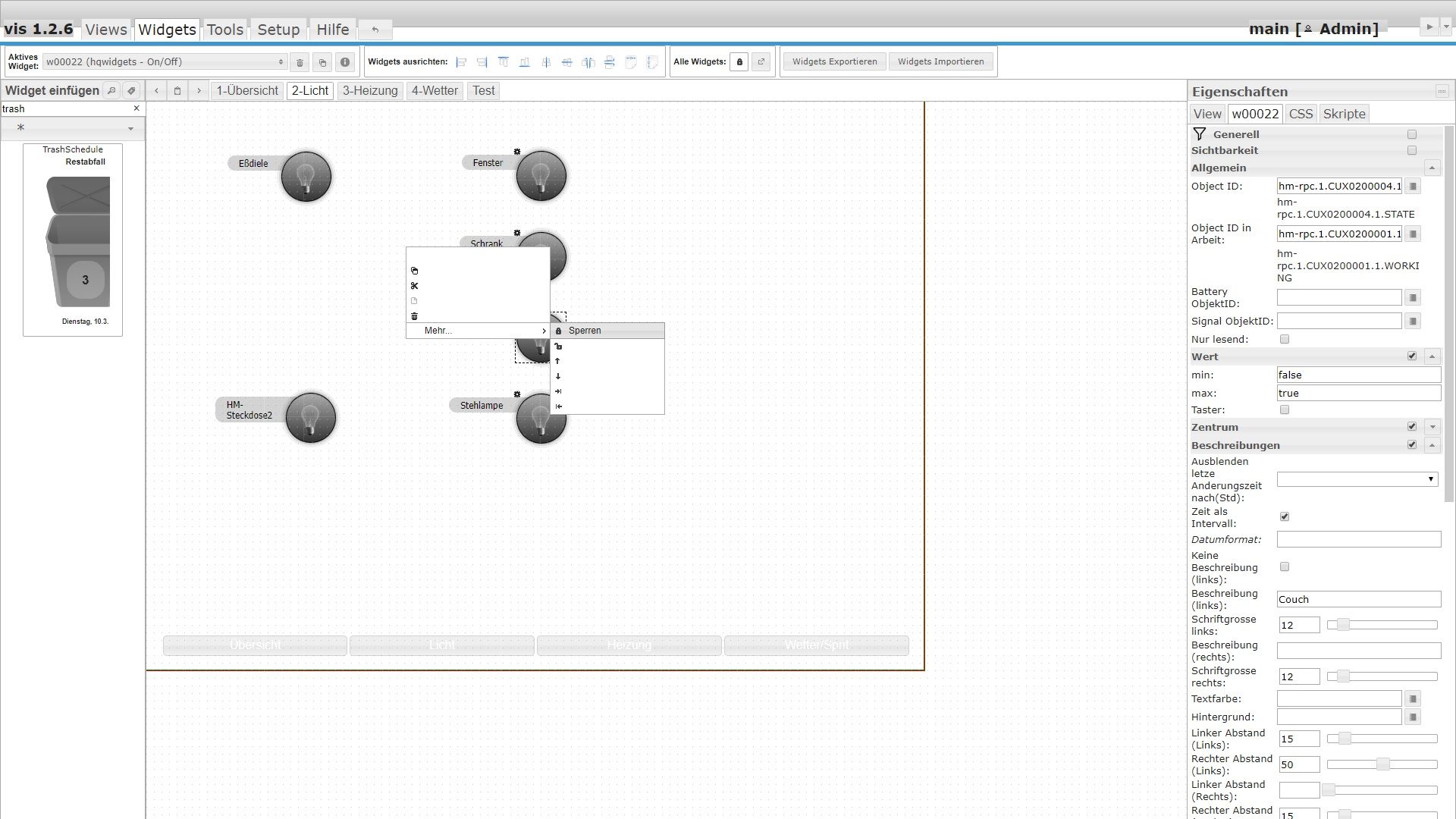Switch to the 1-Übersicht view tab
Screen dimensions: 1456x819
click(247, 91)
